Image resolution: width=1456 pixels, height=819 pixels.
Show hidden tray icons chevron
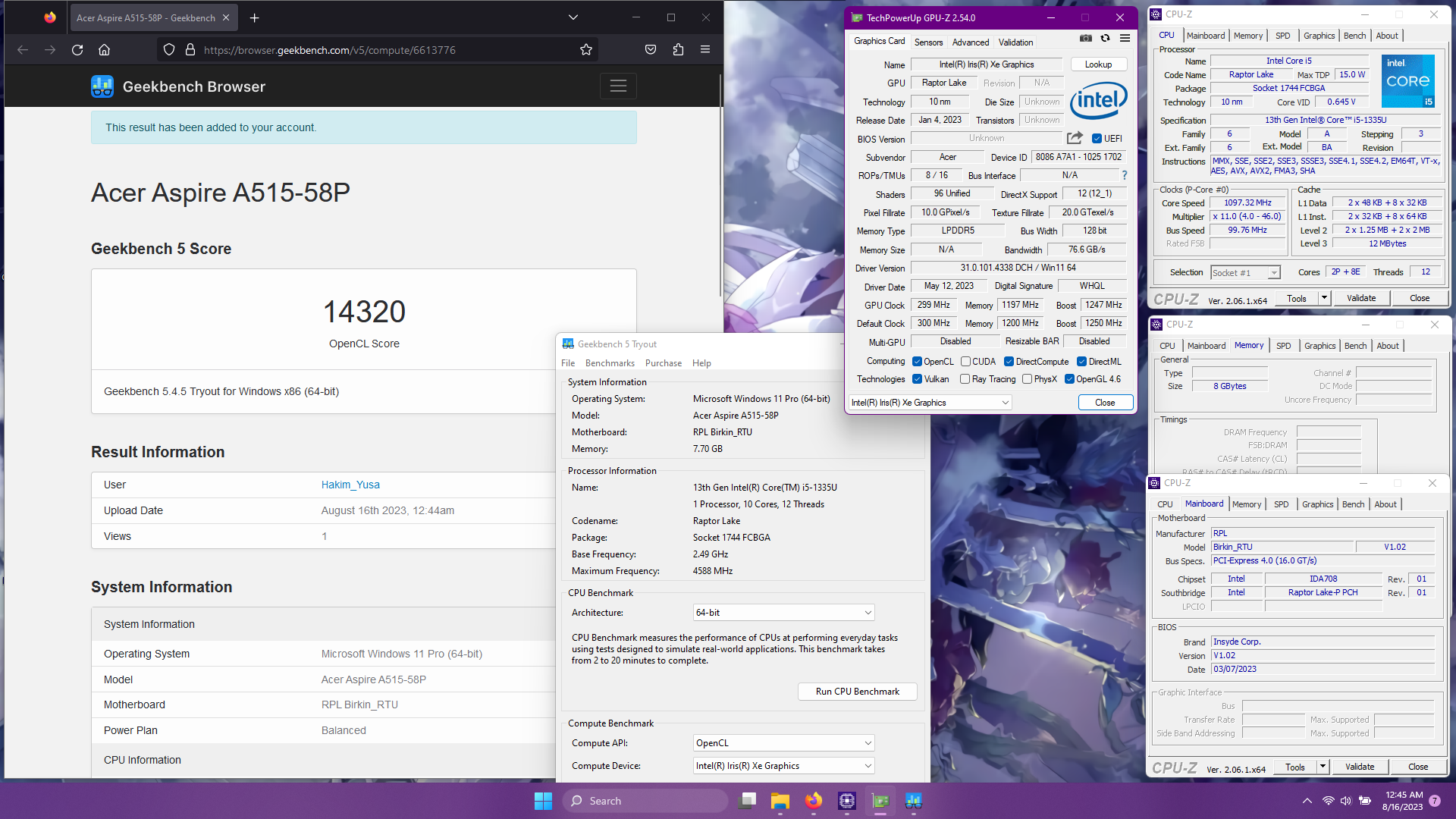[1307, 801]
